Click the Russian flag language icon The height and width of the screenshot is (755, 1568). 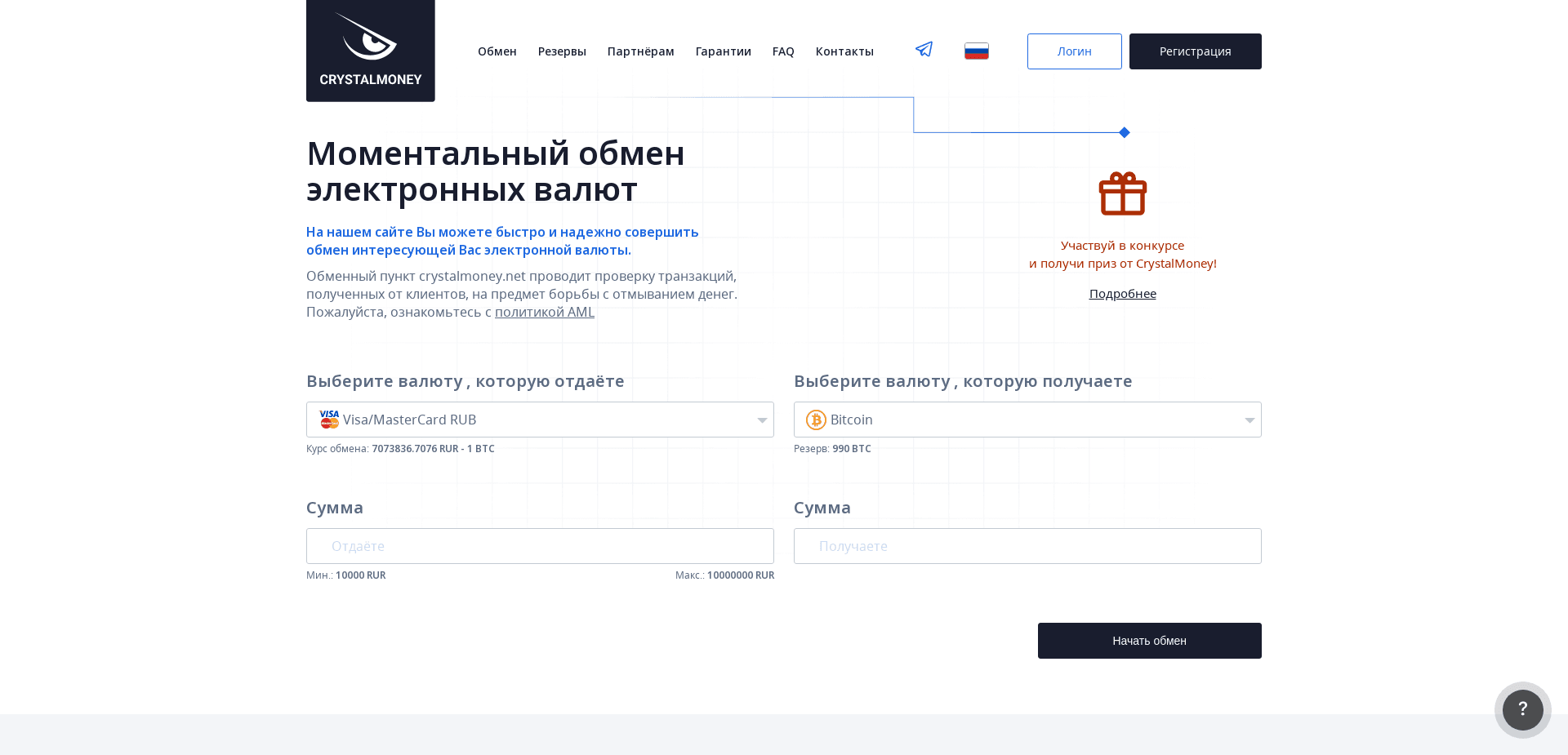pyautogui.click(x=976, y=50)
